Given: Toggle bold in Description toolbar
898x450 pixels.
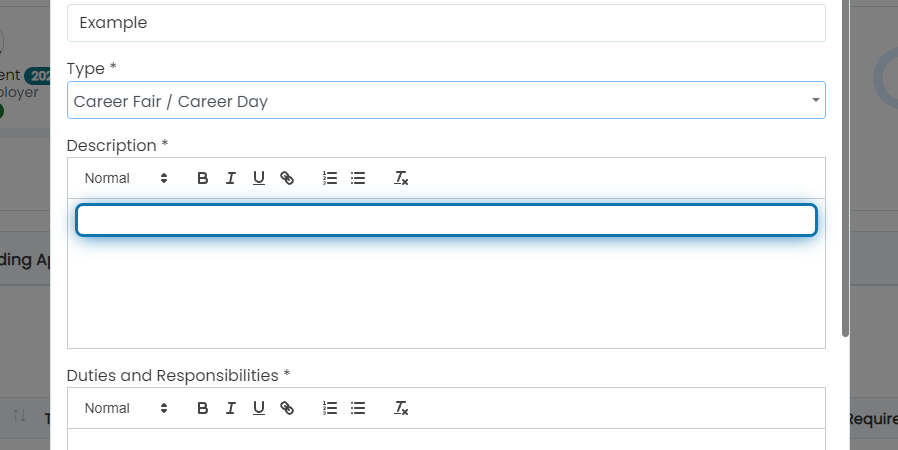Looking at the screenshot, I should 202,178.
